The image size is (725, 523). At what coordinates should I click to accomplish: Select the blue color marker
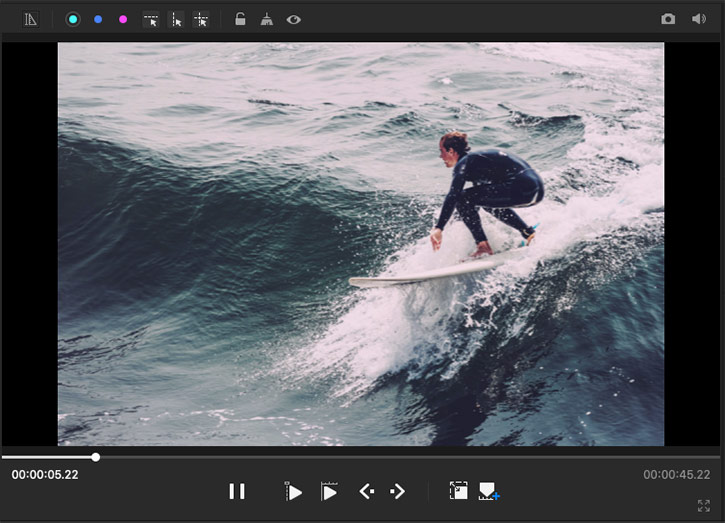[x=98, y=19]
